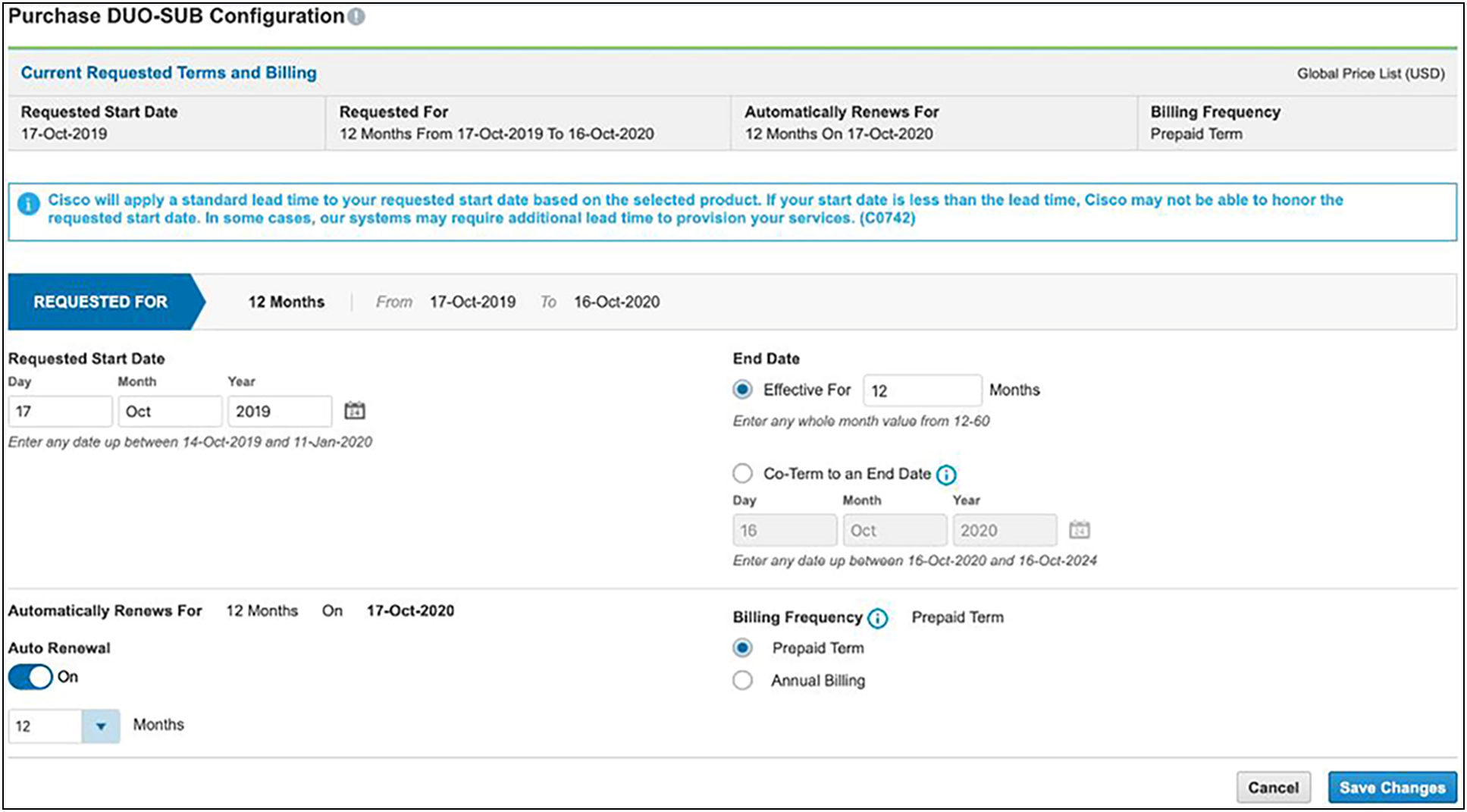The height and width of the screenshot is (812, 1467).
Task: Choose the Prepaid Term billing option
Action: tap(743, 648)
